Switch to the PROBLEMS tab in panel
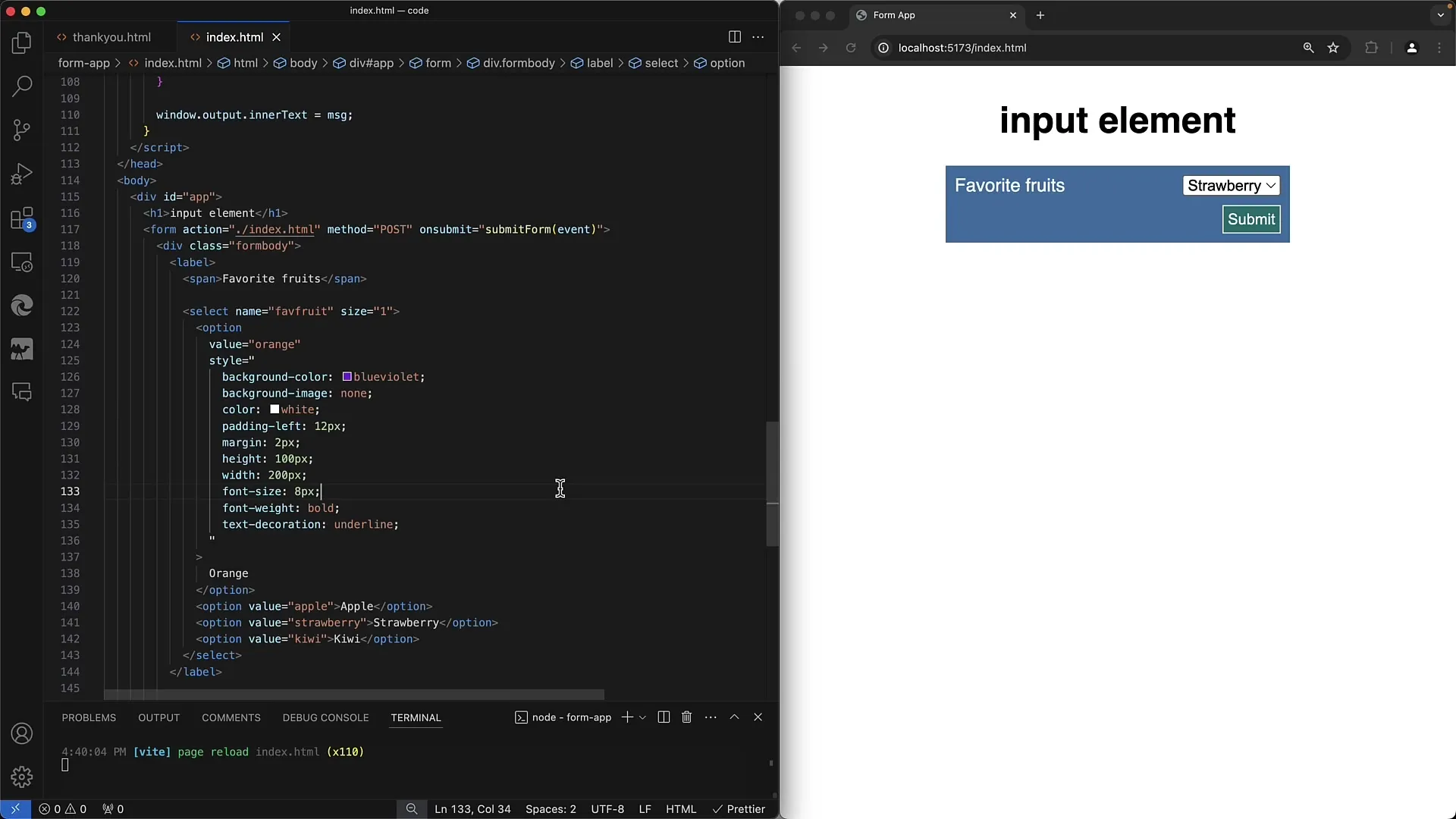1456x819 pixels. coord(89,717)
